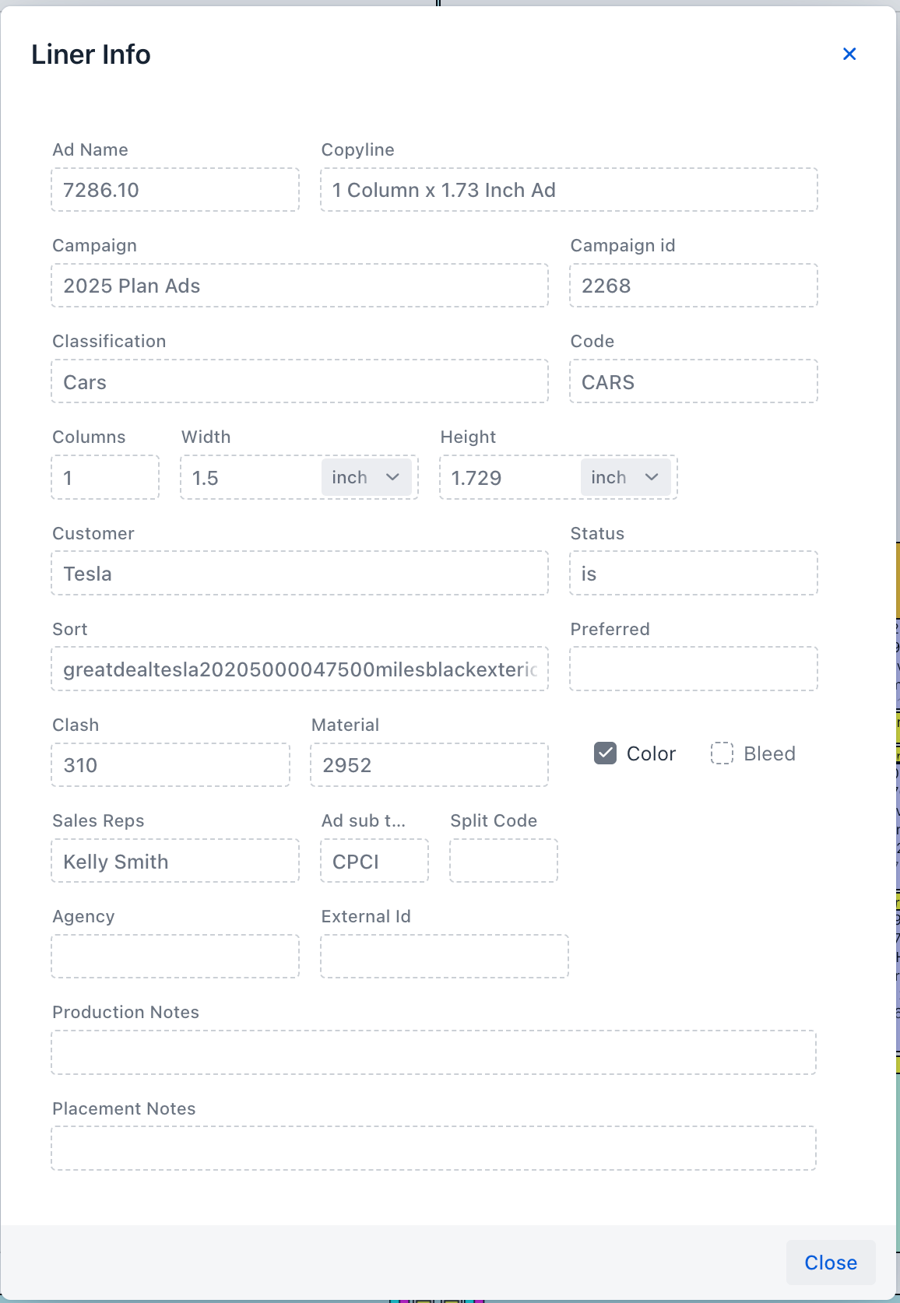
Task: Focus the Production Notes field
Action: point(433,1053)
